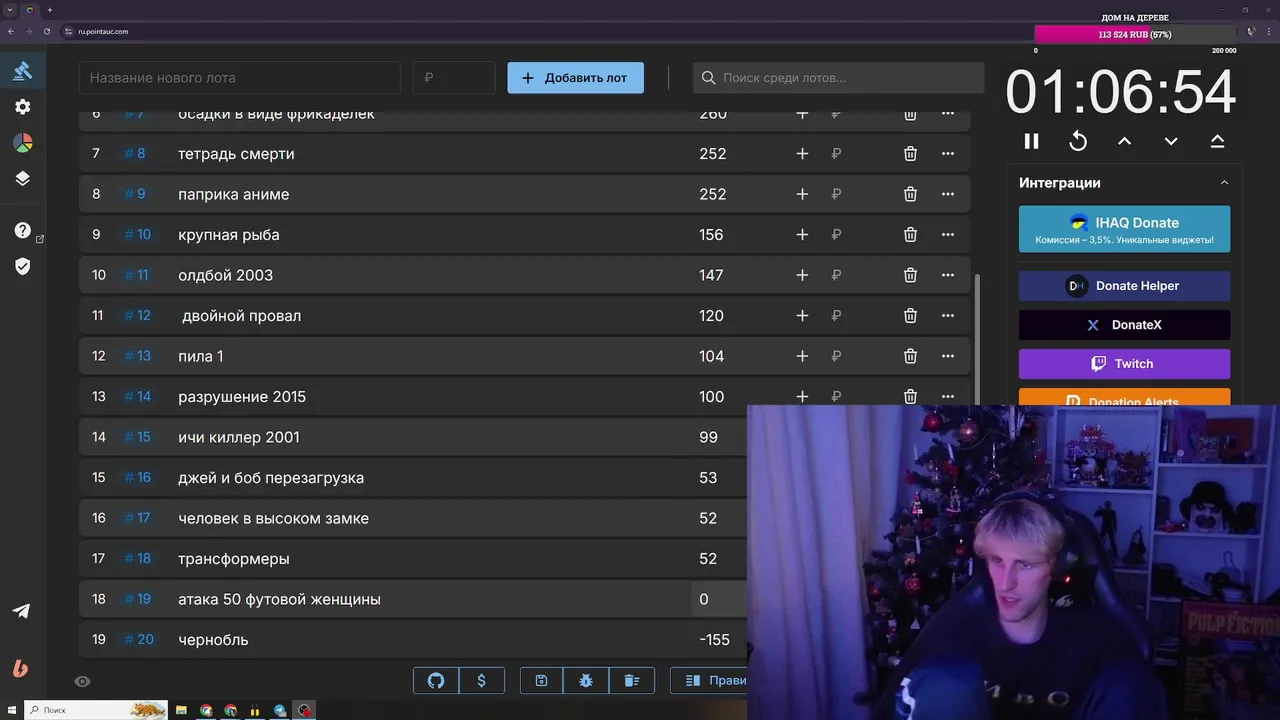Open more options for 'двойной провал'
This screenshot has width=1280, height=720.
coord(948,316)
